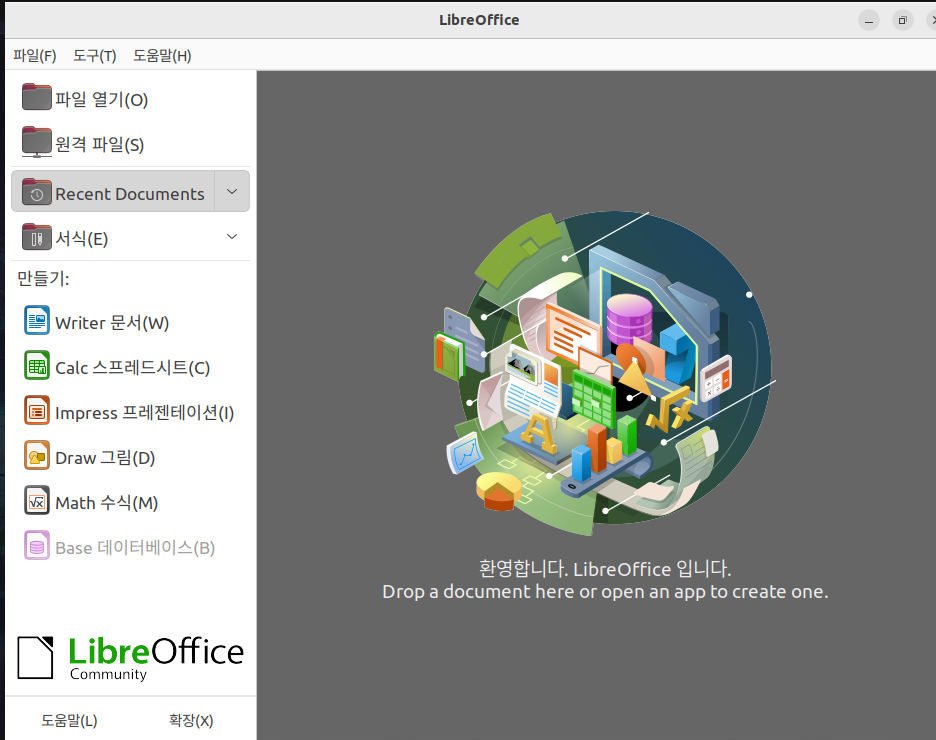
Task: Expand the Recent Documents dropdown arrow
Action: [x=231, y=191]
